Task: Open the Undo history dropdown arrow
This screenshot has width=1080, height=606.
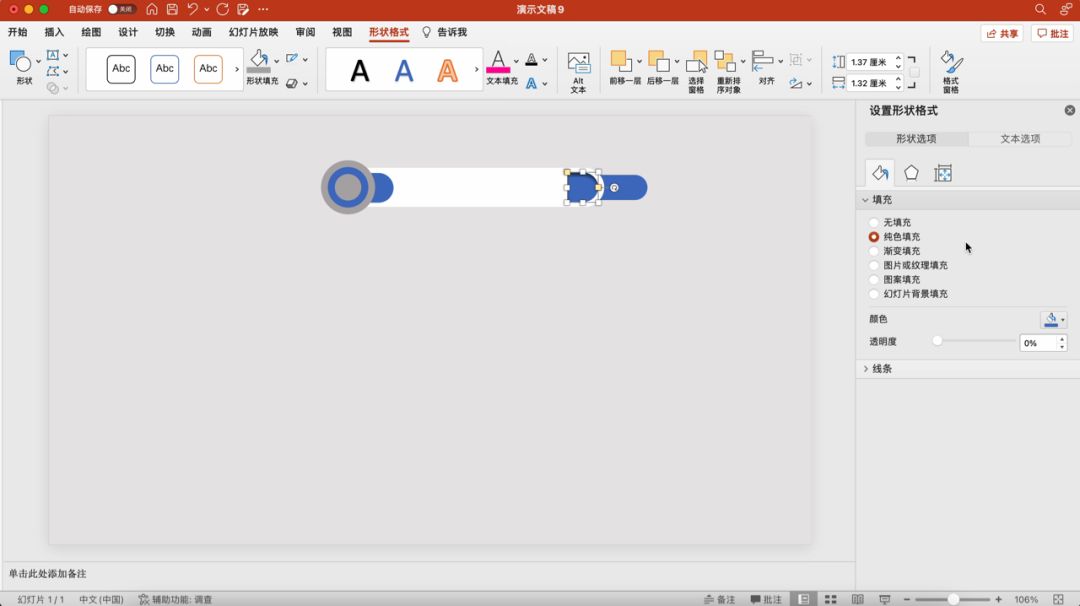Action: 207,9
